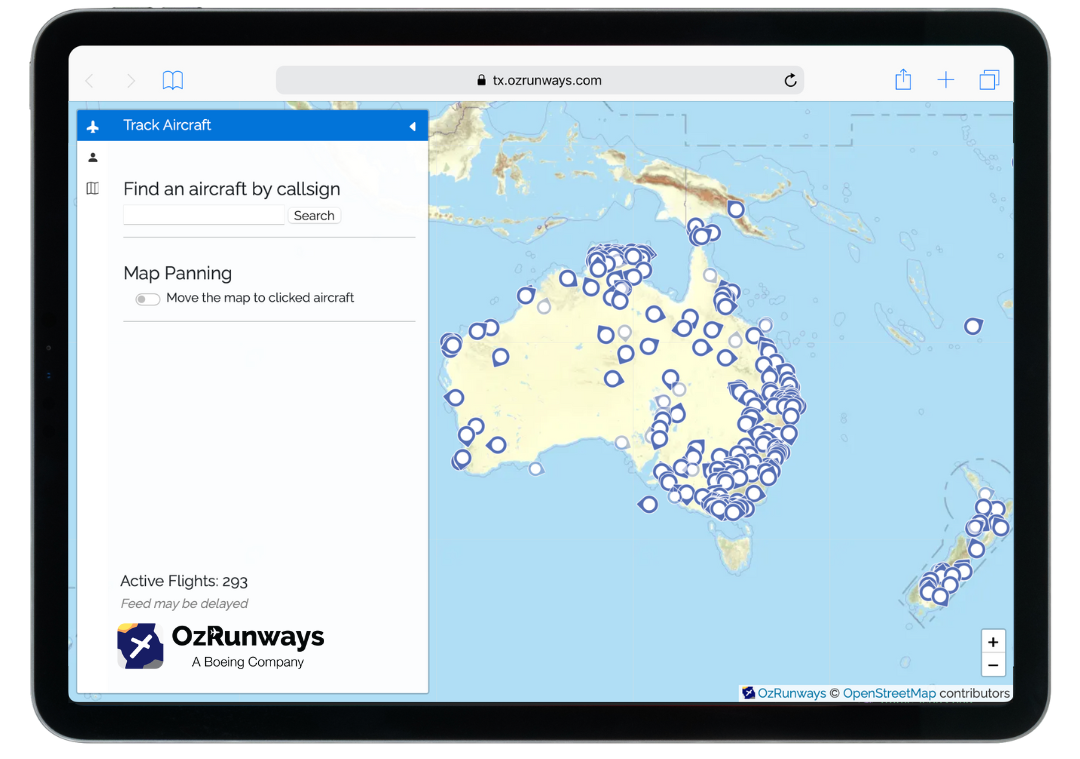The image size is (1080, 759).
Task: Open the pilot profile person icon
Action: 92,157
